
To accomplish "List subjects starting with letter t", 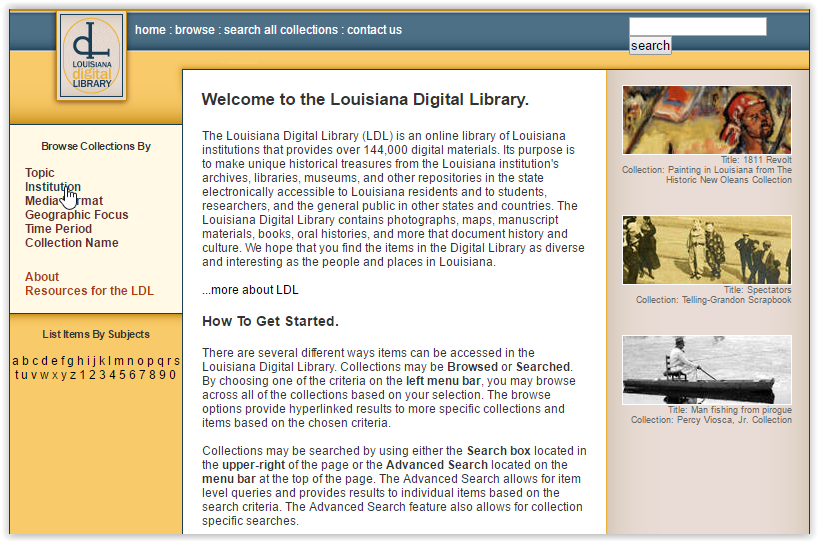I will pos(17,375).
